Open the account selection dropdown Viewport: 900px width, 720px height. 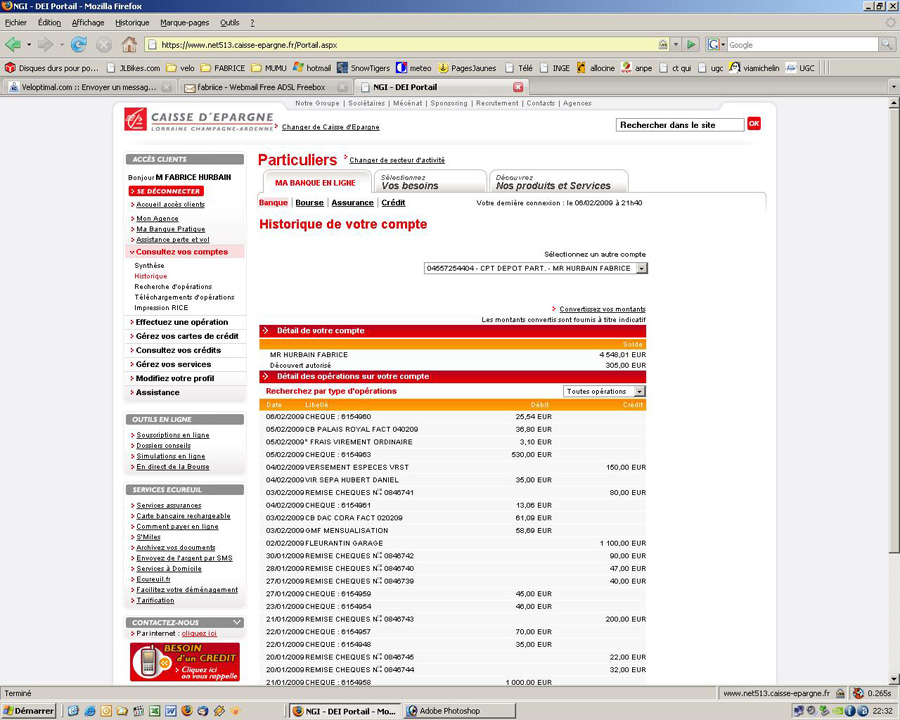point(641,268)
